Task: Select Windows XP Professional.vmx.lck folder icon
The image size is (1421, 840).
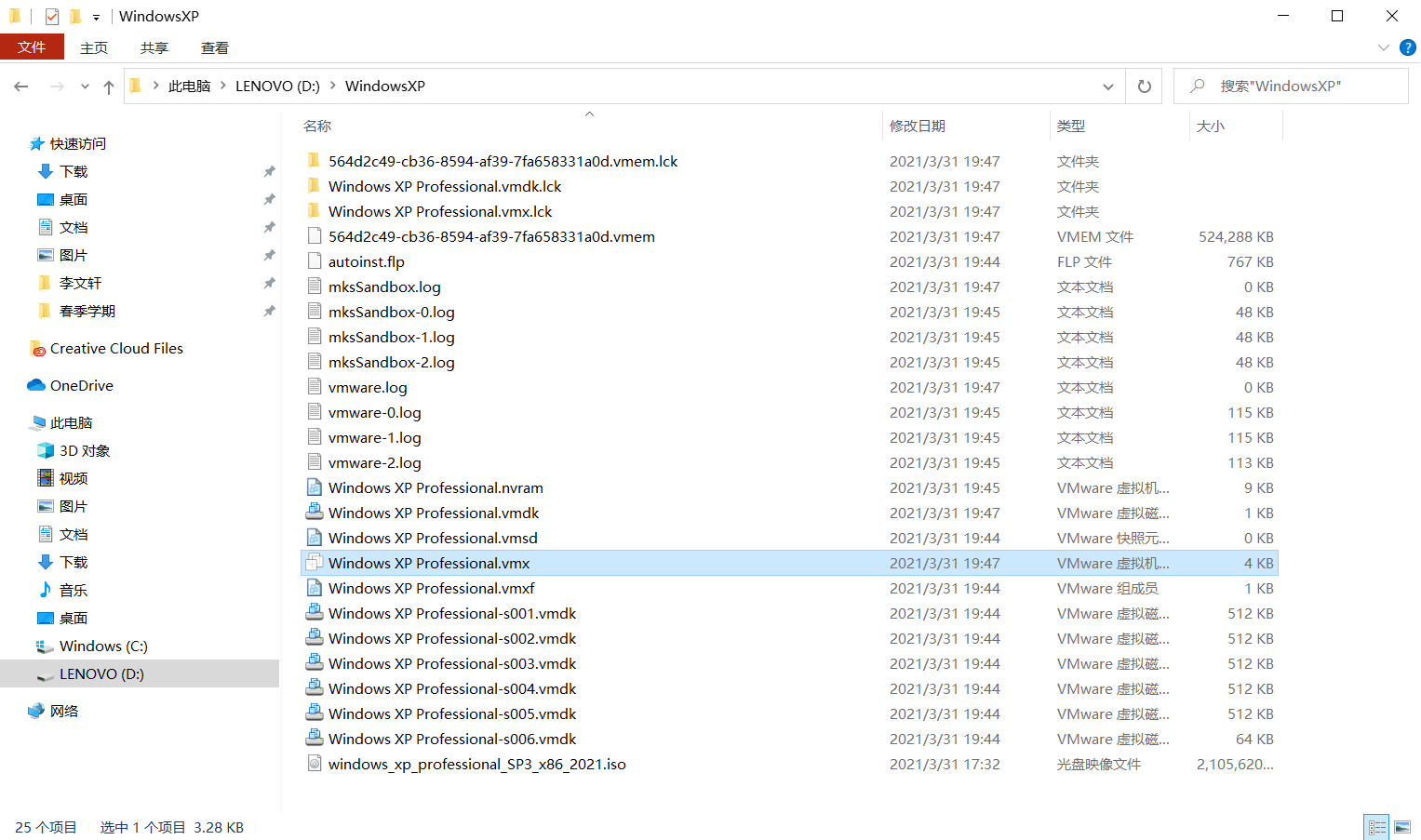Action: pos(315,211)
